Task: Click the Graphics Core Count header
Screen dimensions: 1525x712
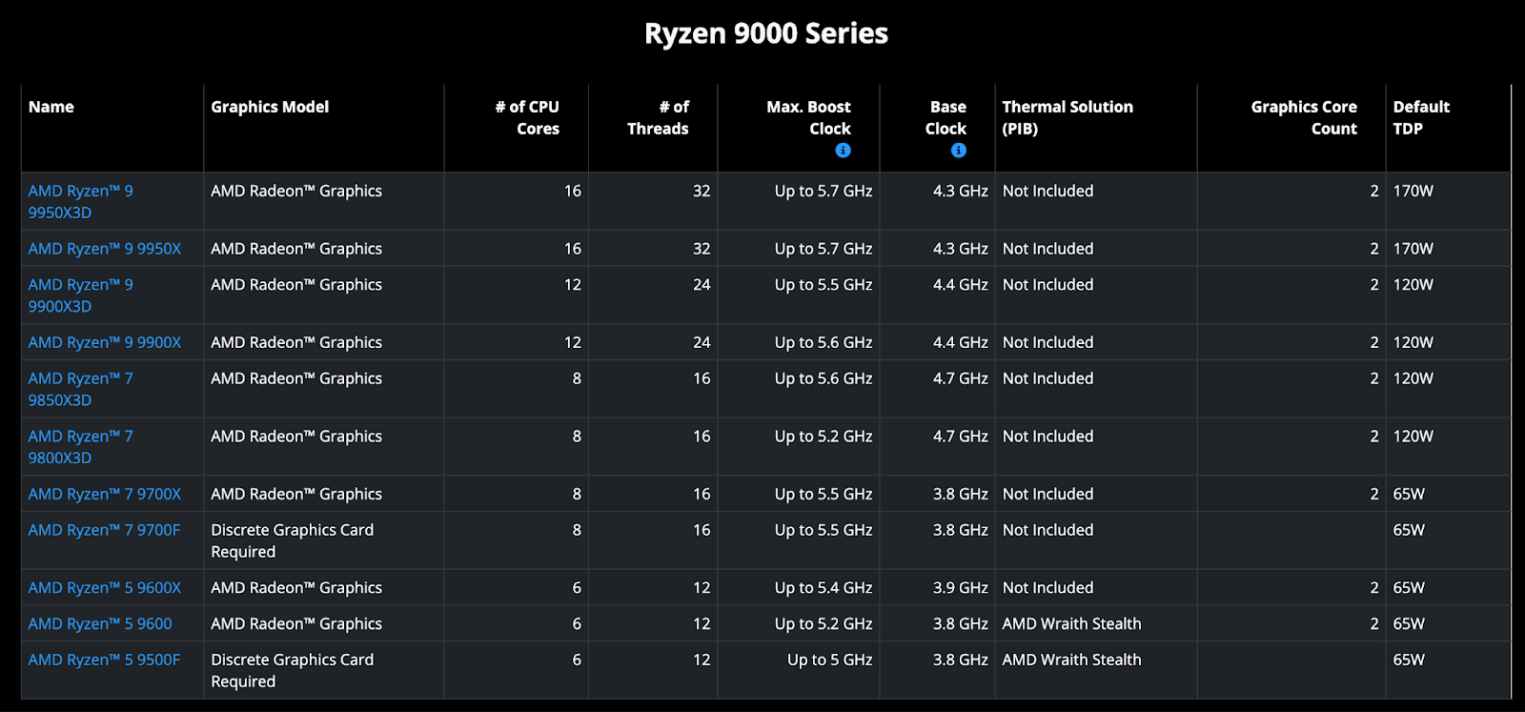Action: pos(1303,117)
